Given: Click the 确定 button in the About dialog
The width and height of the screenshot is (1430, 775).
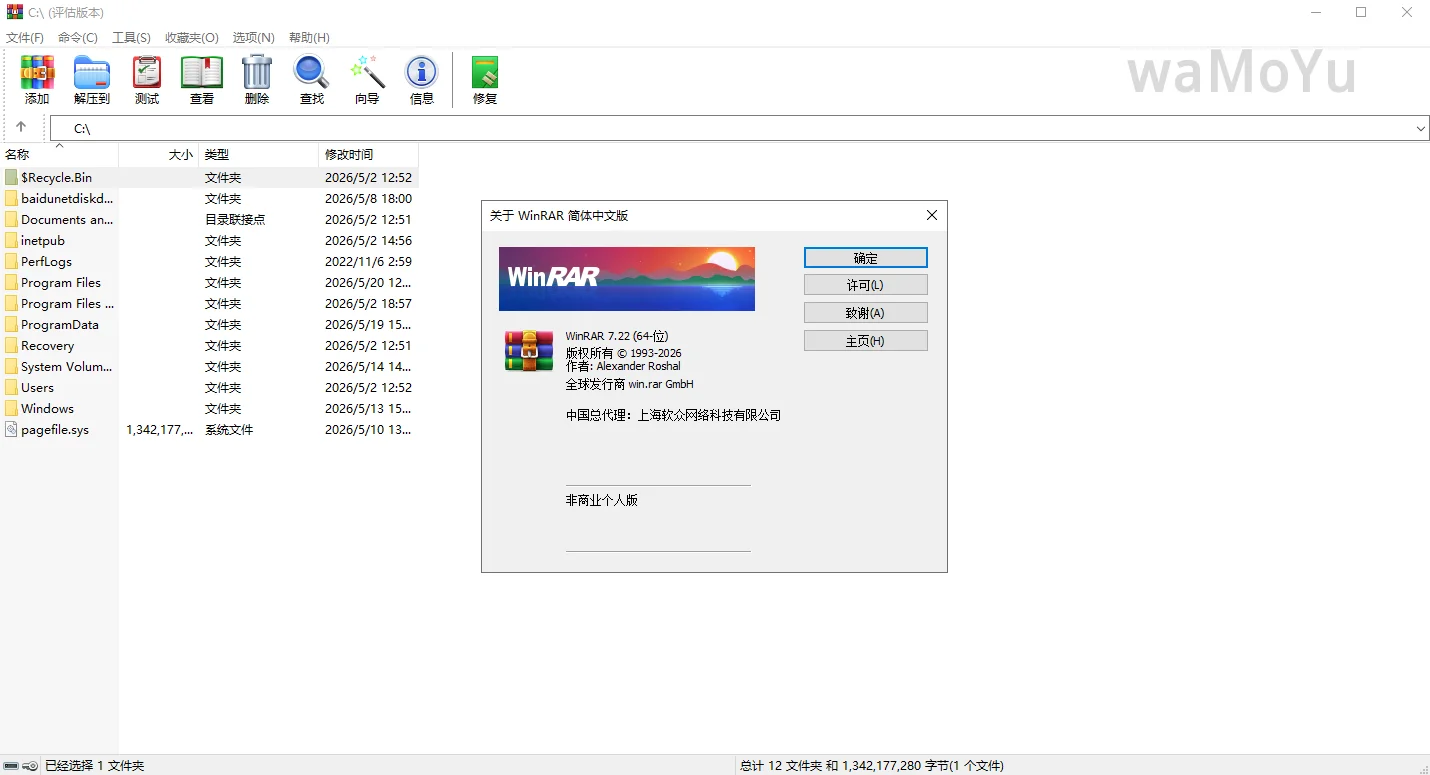Looking at the screenshot, I should pos(866,257).
